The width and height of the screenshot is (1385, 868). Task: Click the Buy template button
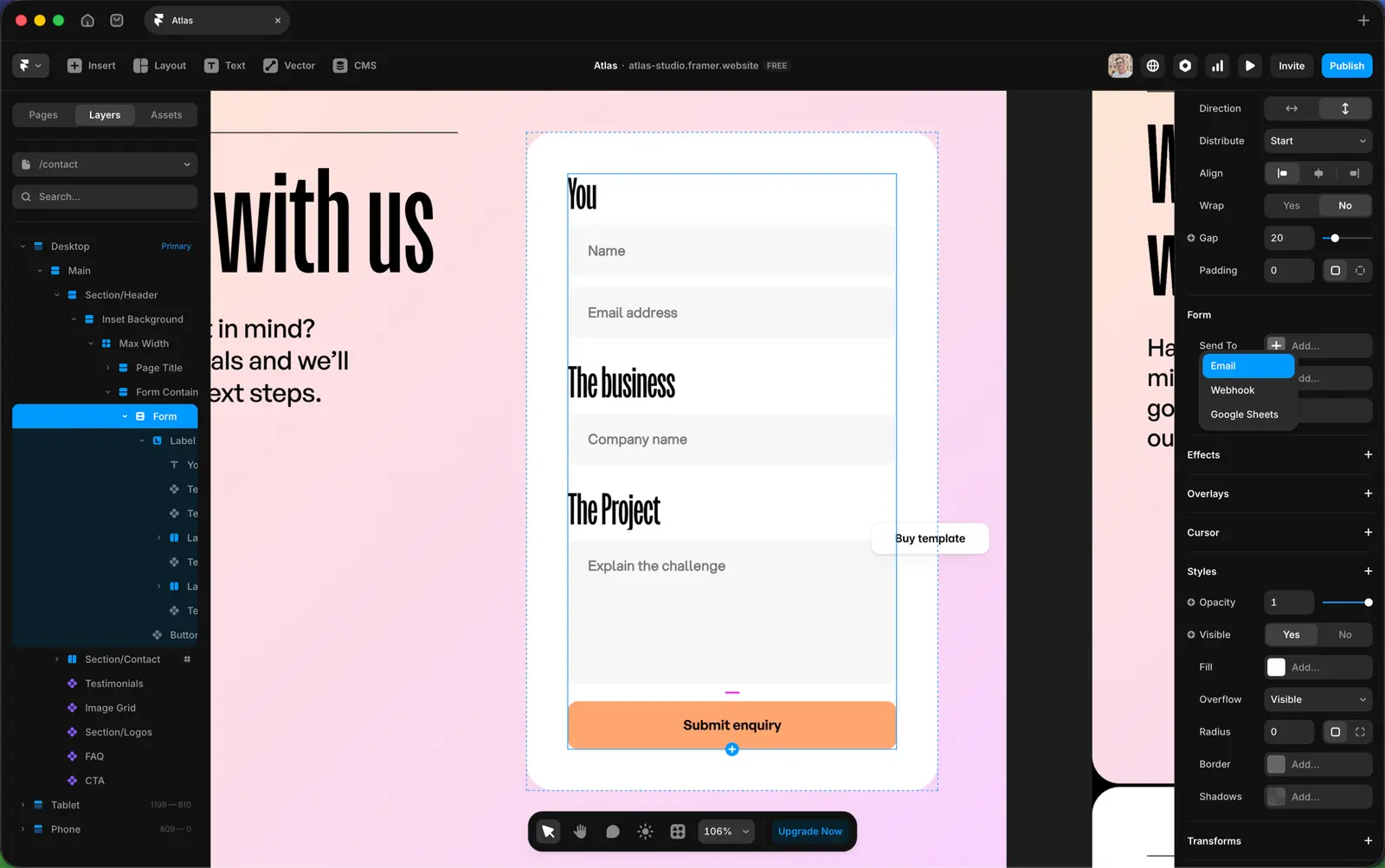point(931,538)
